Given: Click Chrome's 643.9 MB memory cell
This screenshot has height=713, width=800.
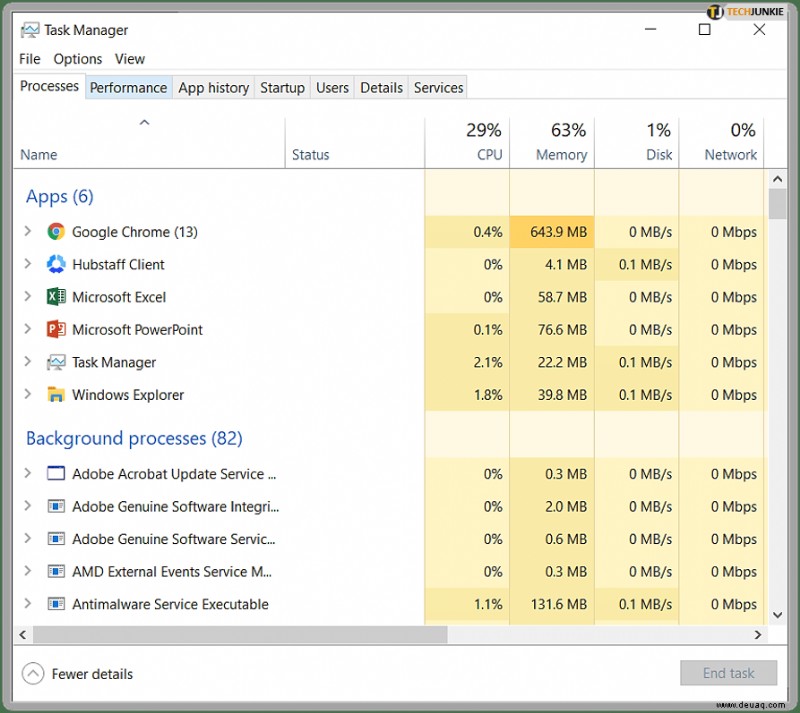Looking at the screenshot, I should point(552,232).
